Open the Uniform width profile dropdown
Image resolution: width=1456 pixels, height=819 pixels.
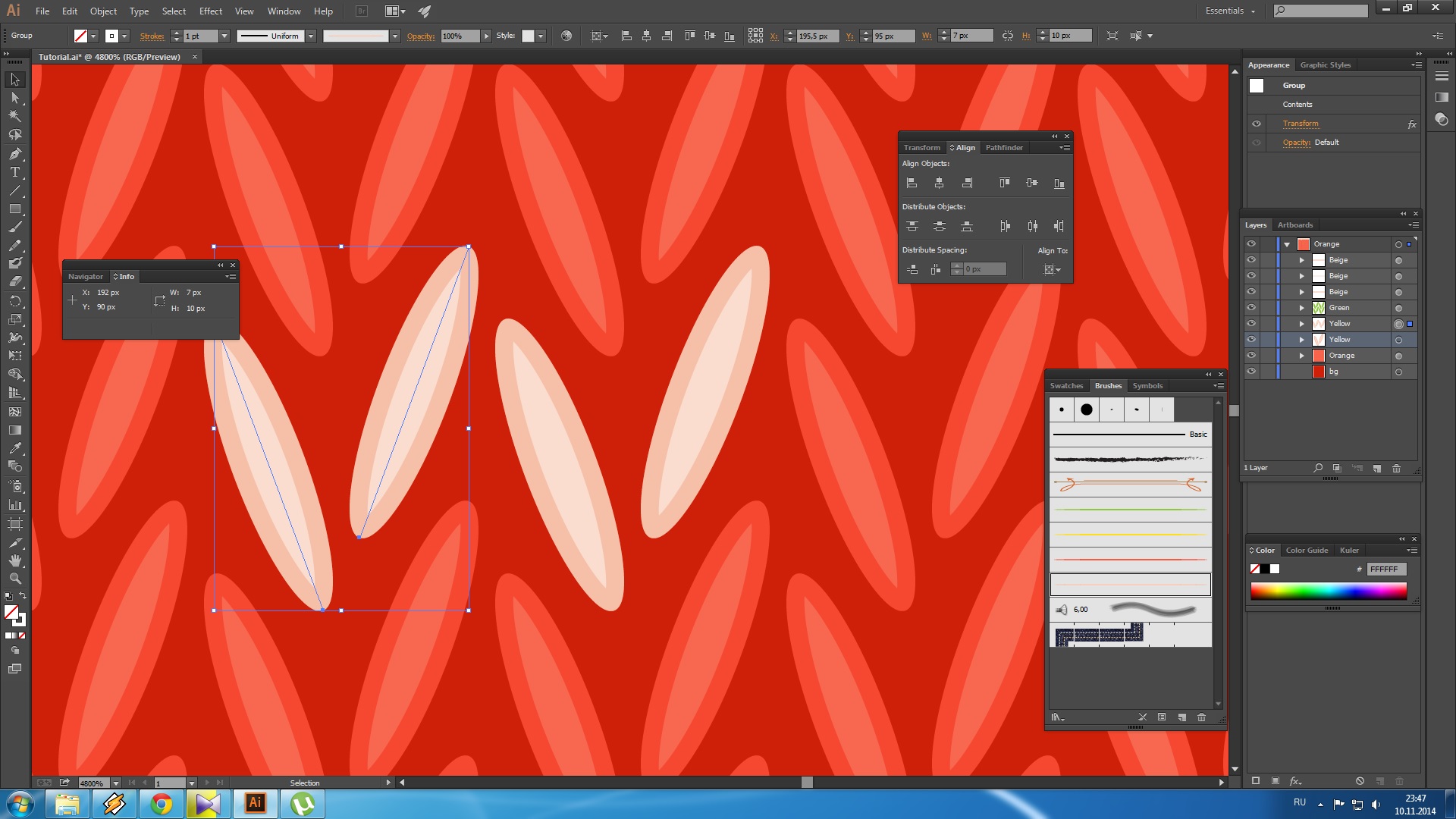tap(311, 36)
